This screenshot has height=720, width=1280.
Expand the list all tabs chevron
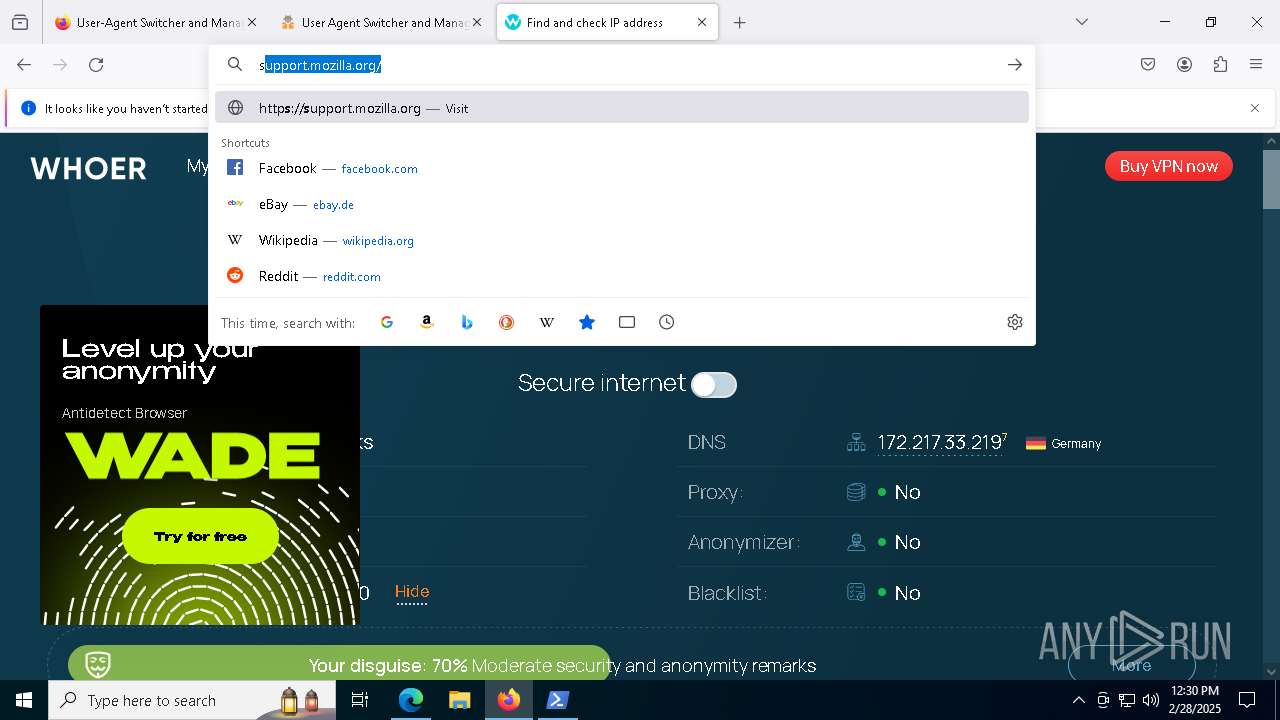pos(1082,22)
